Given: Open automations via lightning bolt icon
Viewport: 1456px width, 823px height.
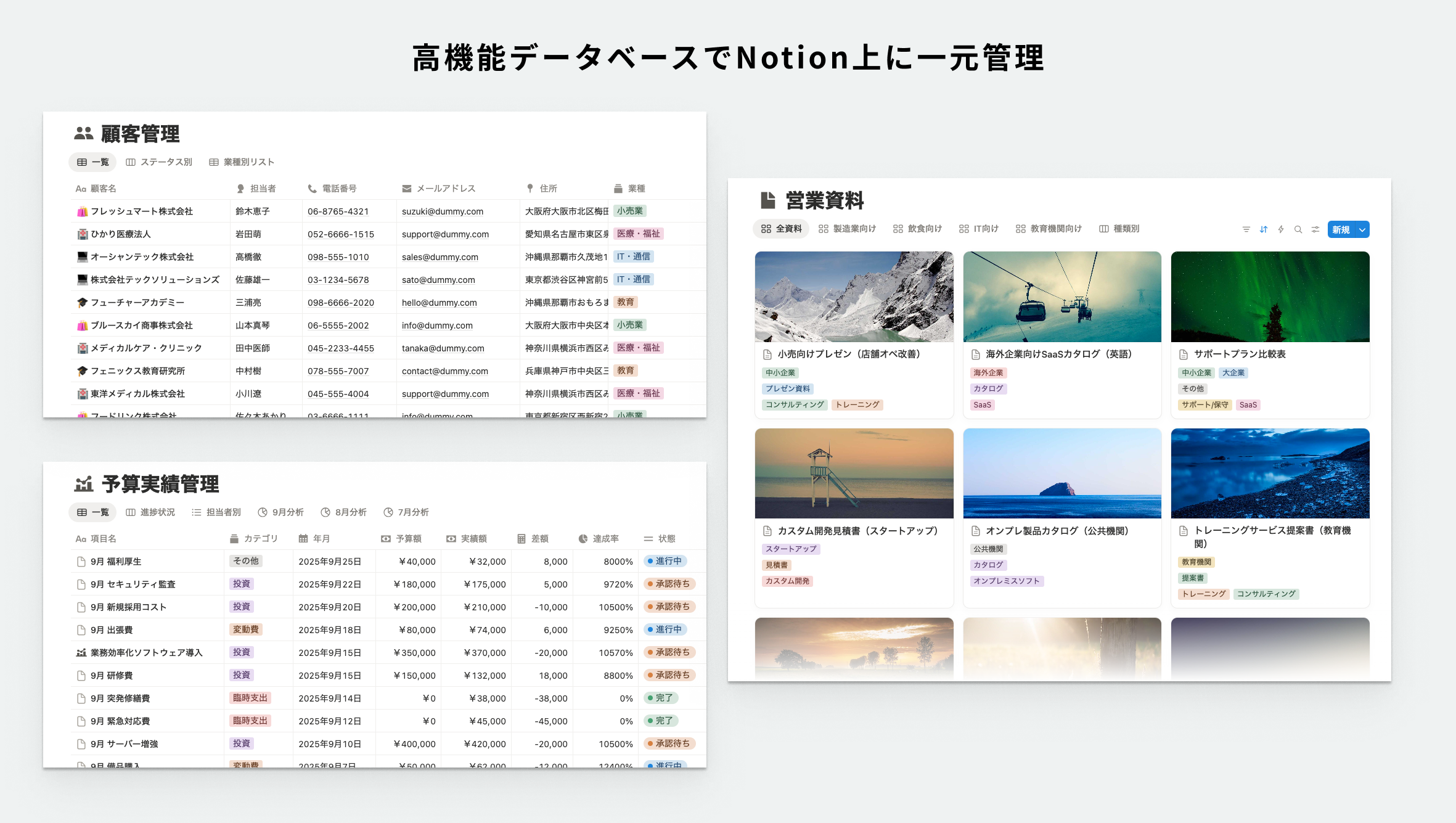Looking at the screenshot, I should pos(1281,229).
